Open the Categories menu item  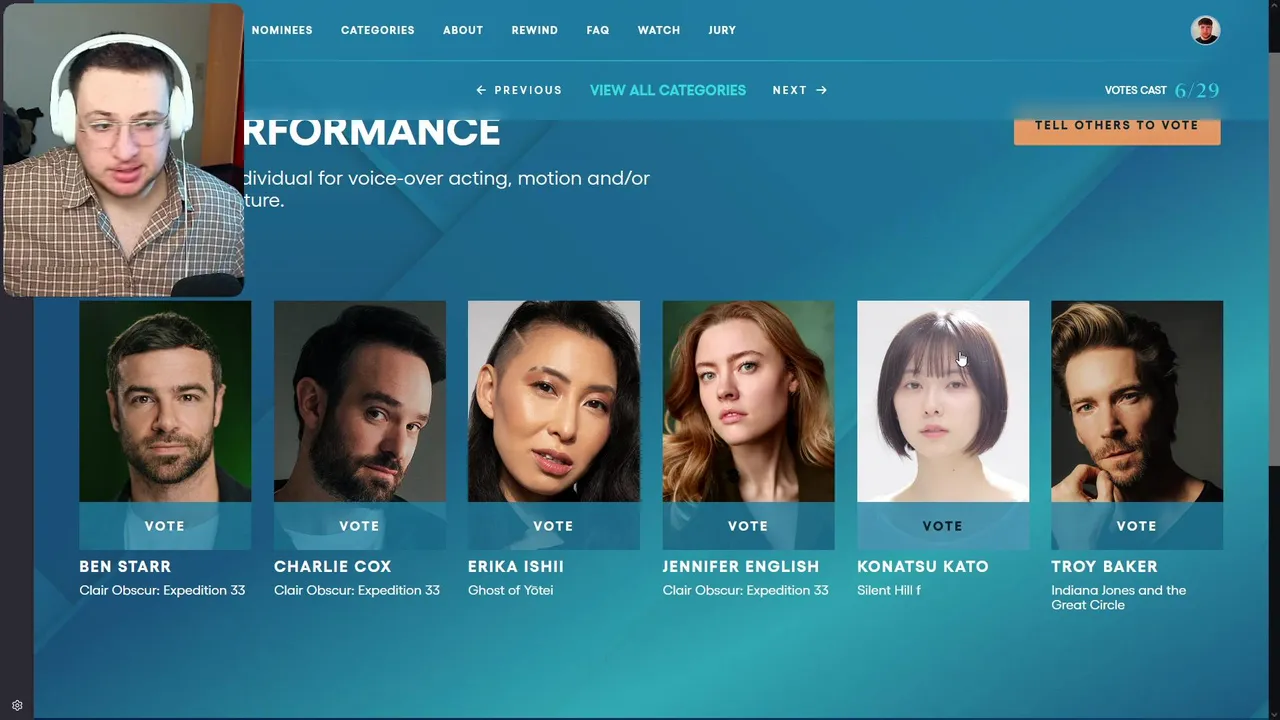[377, 30]
